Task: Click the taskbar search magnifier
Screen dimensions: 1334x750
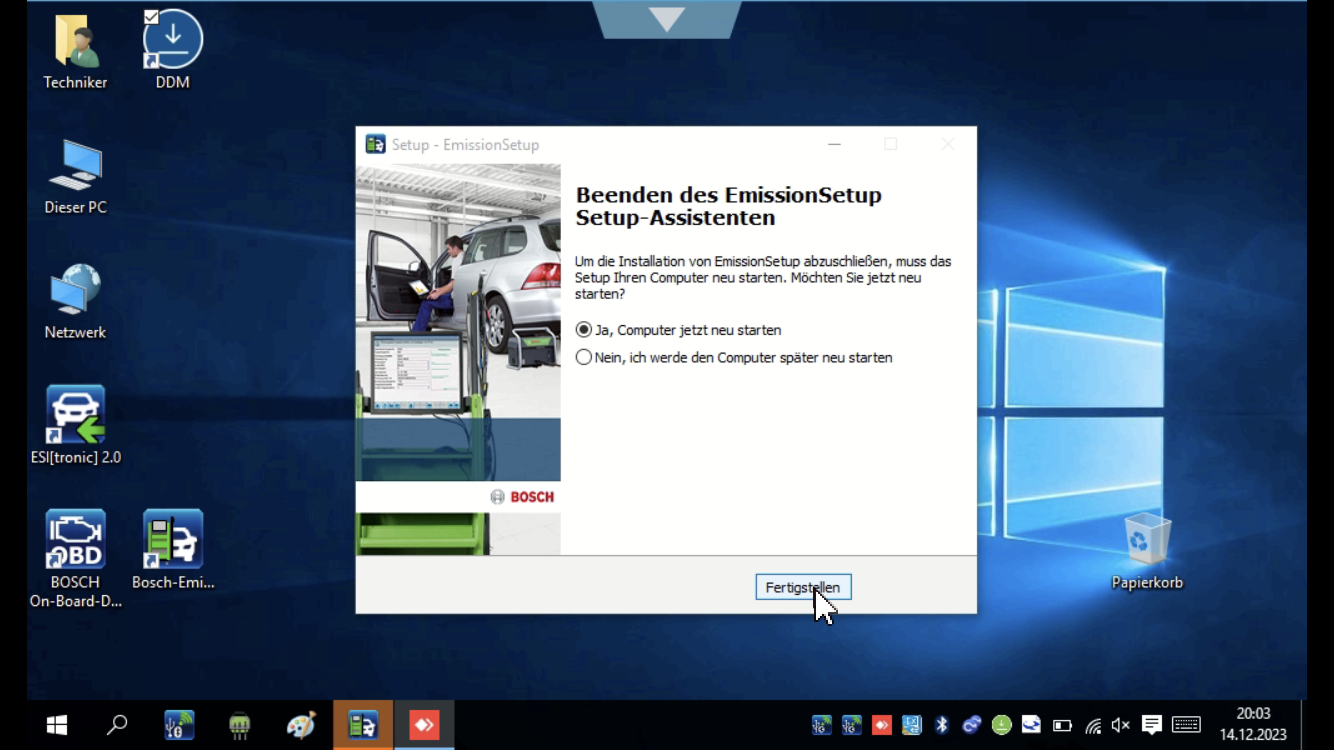Action: [117, 725]
